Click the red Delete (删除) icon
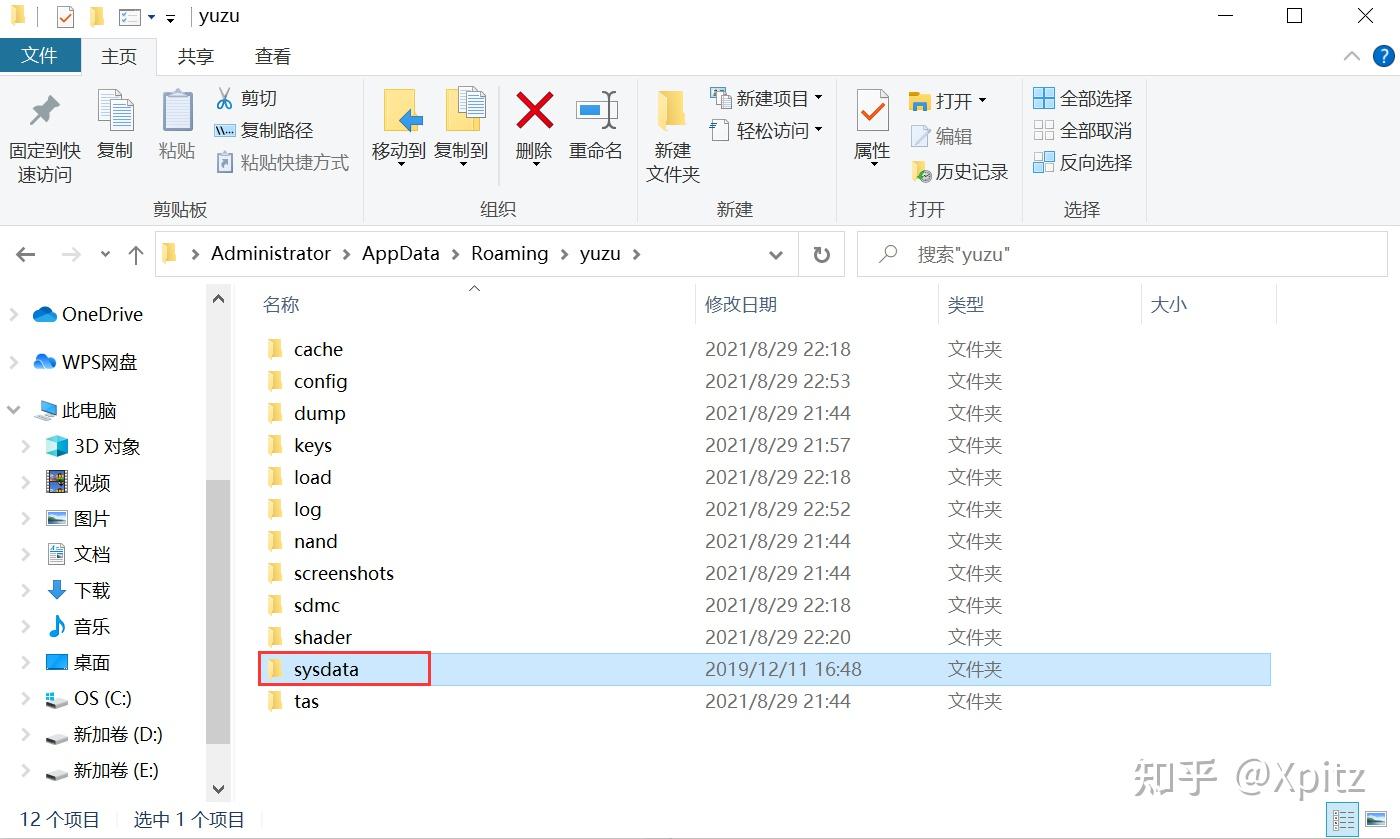1400x839 pixels. (x=534, y=110)
